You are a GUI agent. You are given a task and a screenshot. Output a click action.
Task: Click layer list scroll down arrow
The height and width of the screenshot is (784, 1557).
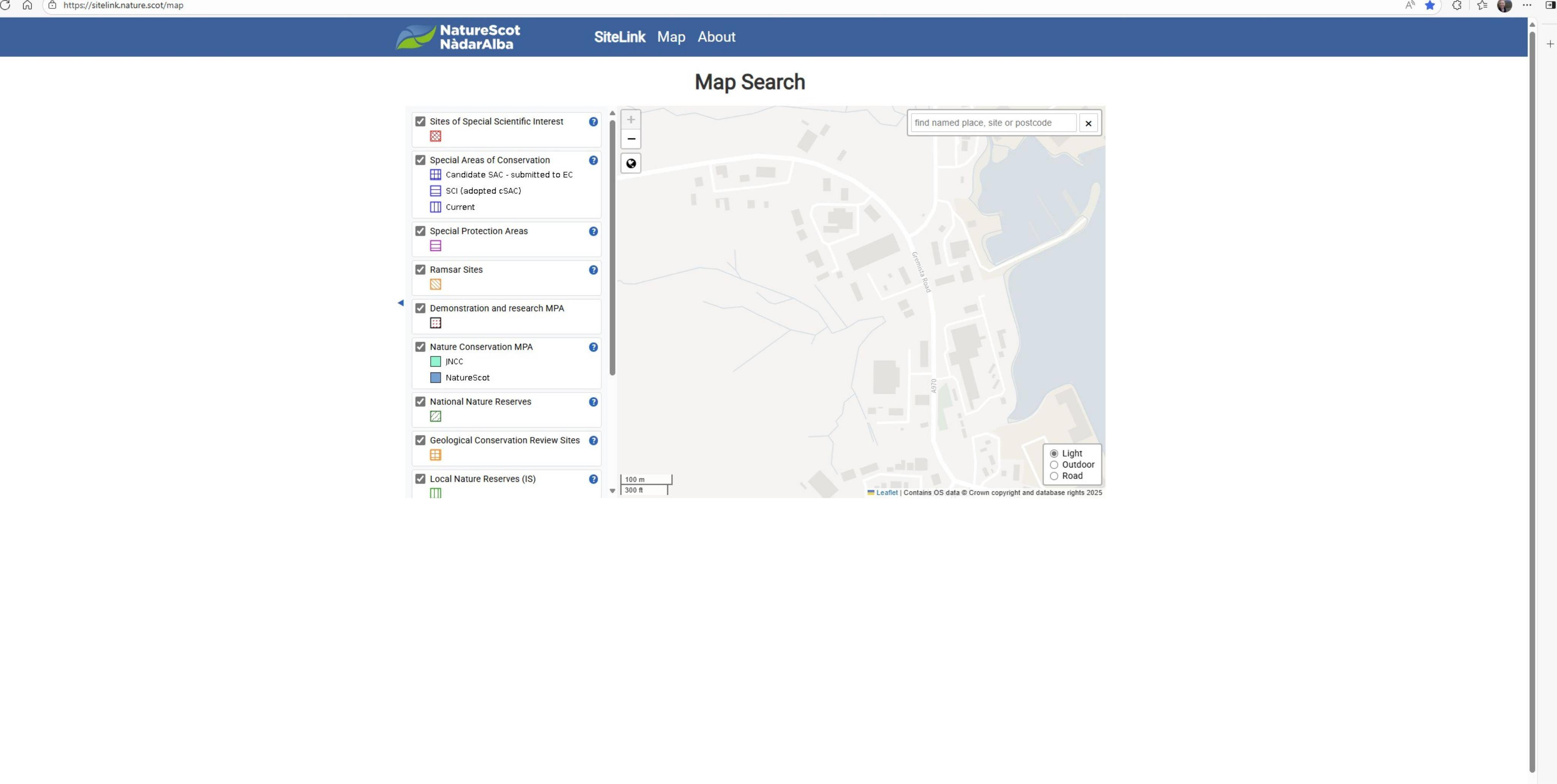[612, 491]
